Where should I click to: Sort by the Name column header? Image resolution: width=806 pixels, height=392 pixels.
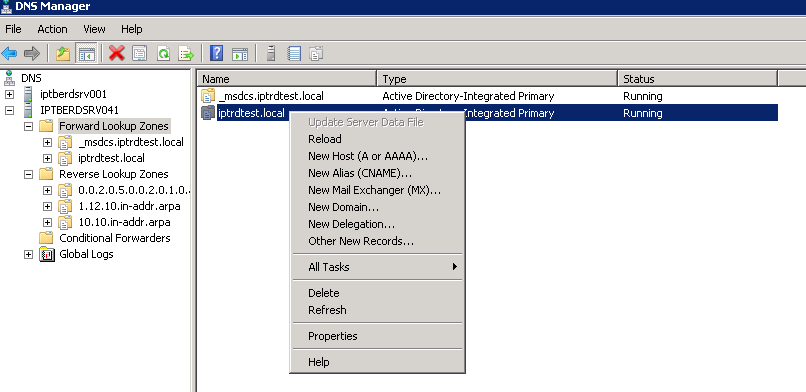point(287,79)
